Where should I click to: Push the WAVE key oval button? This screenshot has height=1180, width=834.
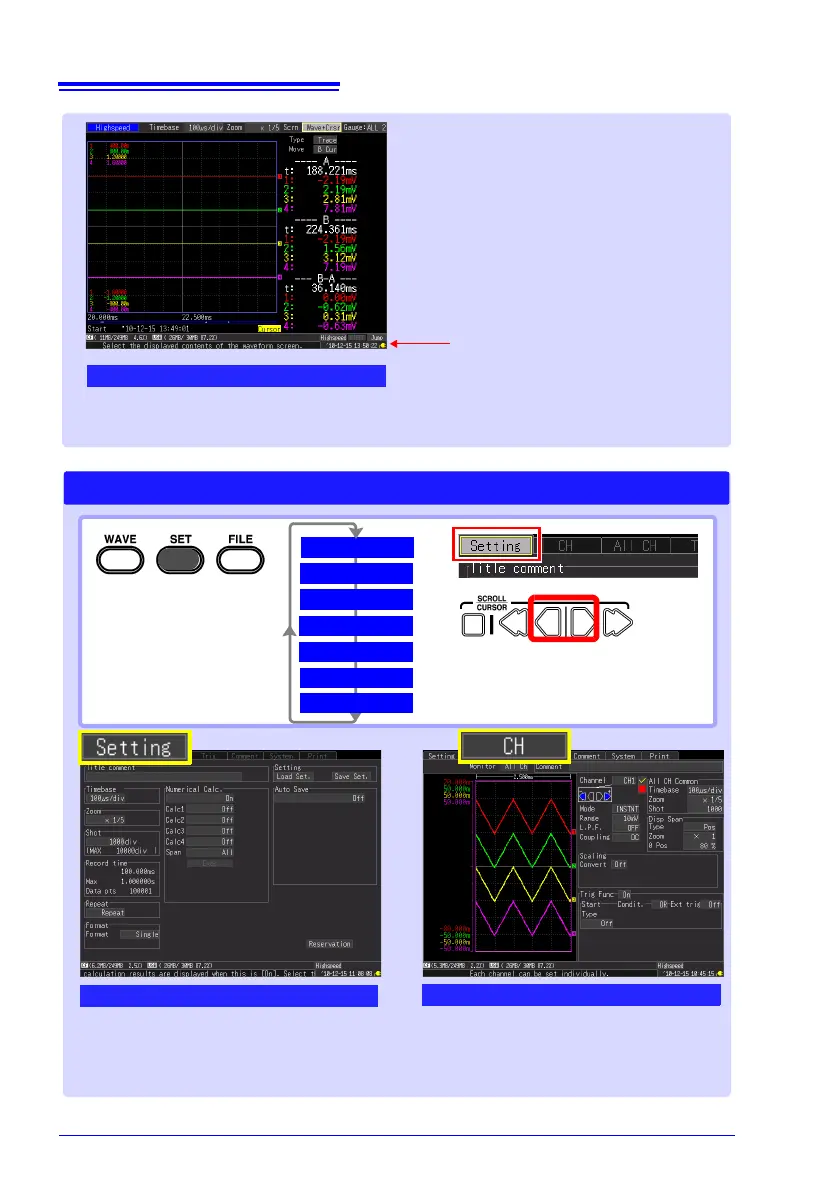pyautogui.click(x=120, y=560)
